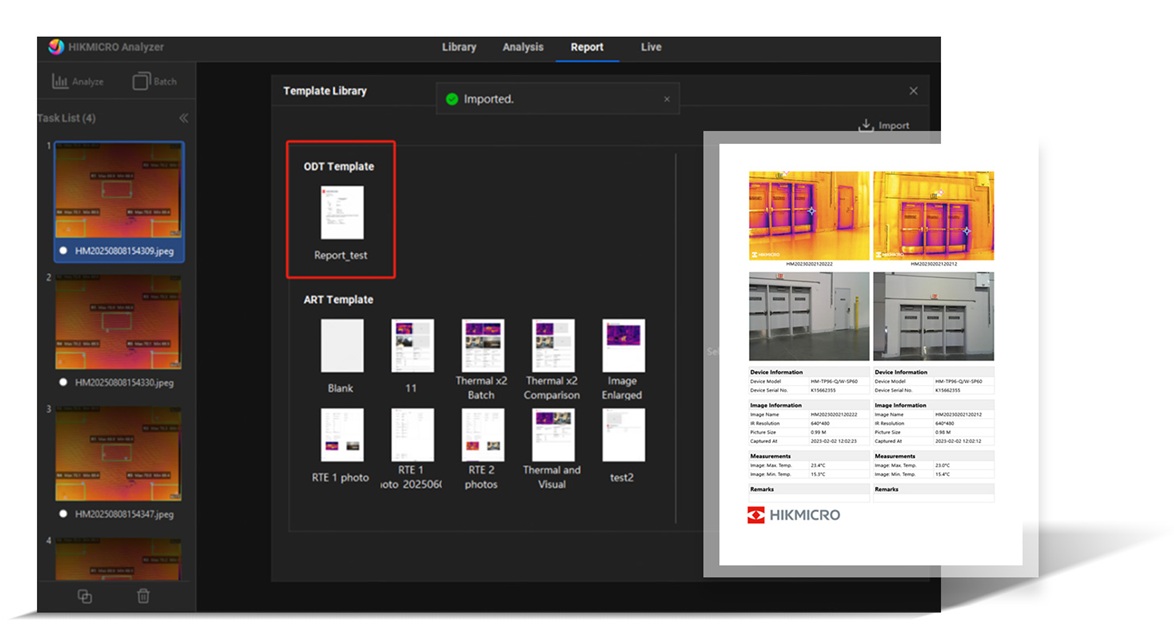Open the Report_test ODT template
Image resolution: width=1174 pixels, height=641 pixels.
tap(342, 210)
